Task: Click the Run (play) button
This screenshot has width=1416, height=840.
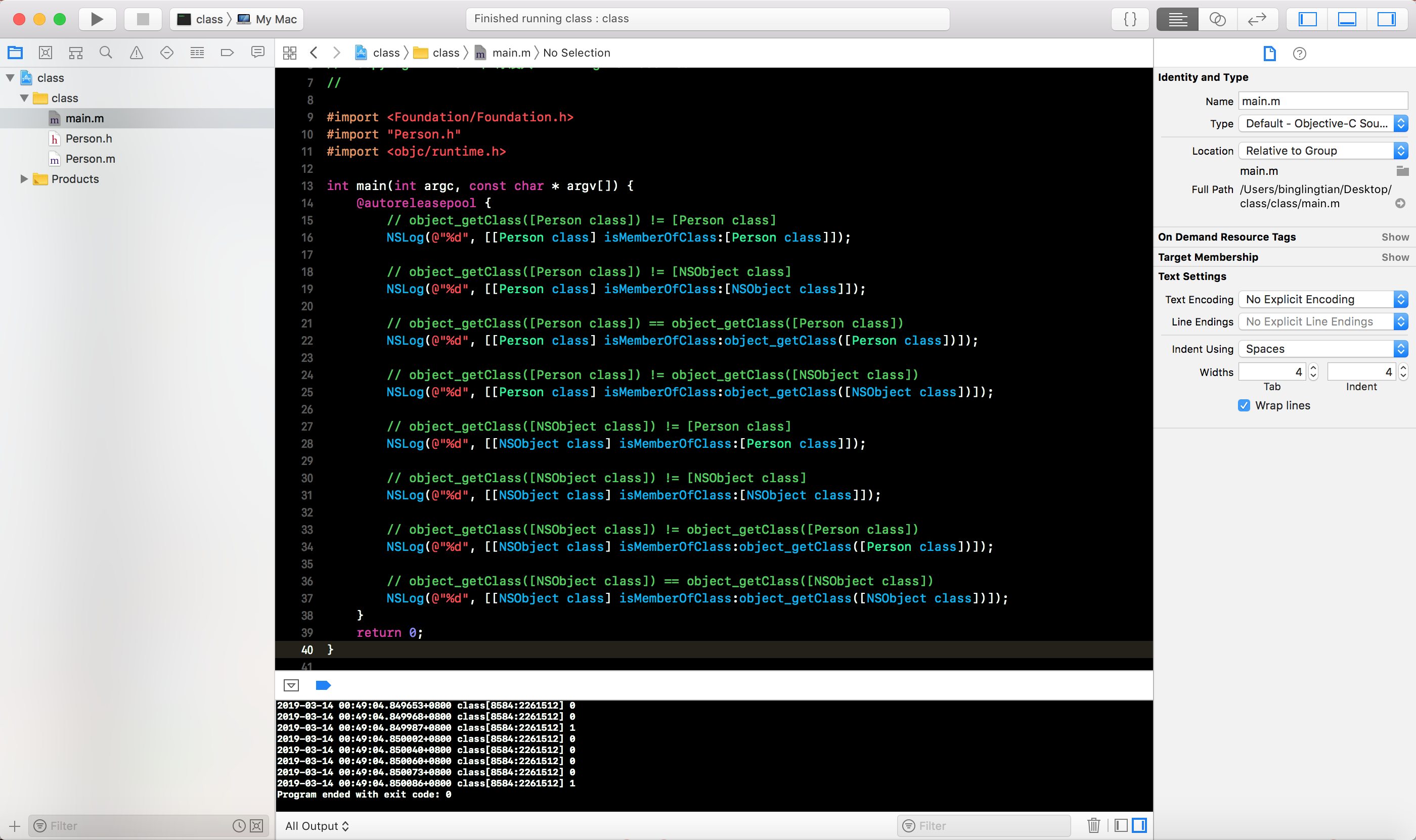Action: 97,19
